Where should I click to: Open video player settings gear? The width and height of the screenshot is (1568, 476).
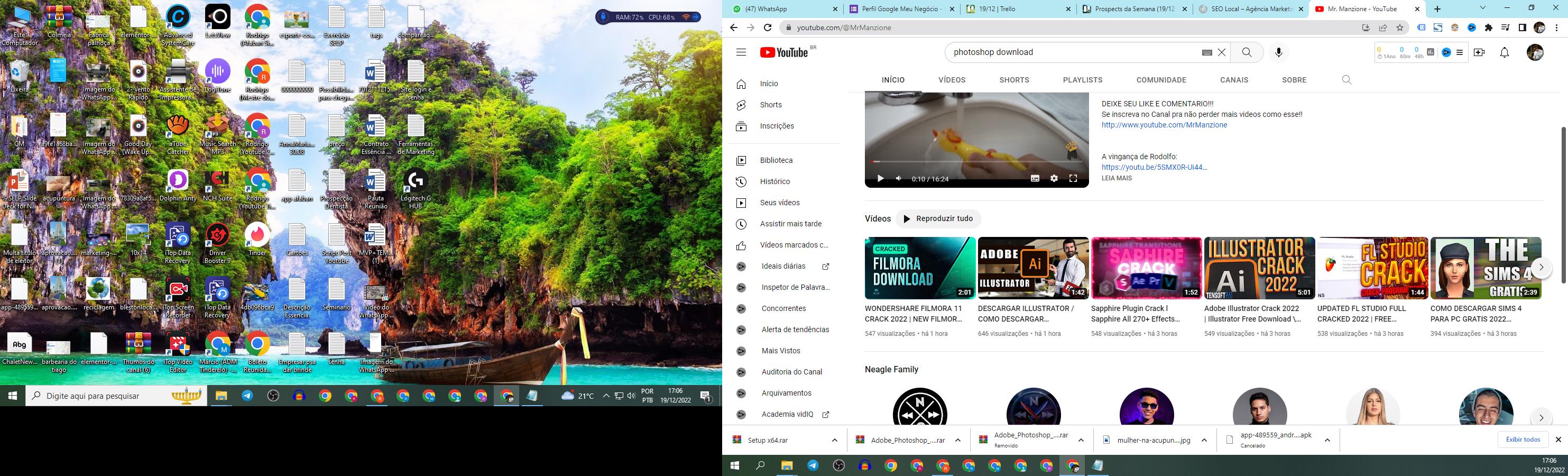[x=1054, y=178]
